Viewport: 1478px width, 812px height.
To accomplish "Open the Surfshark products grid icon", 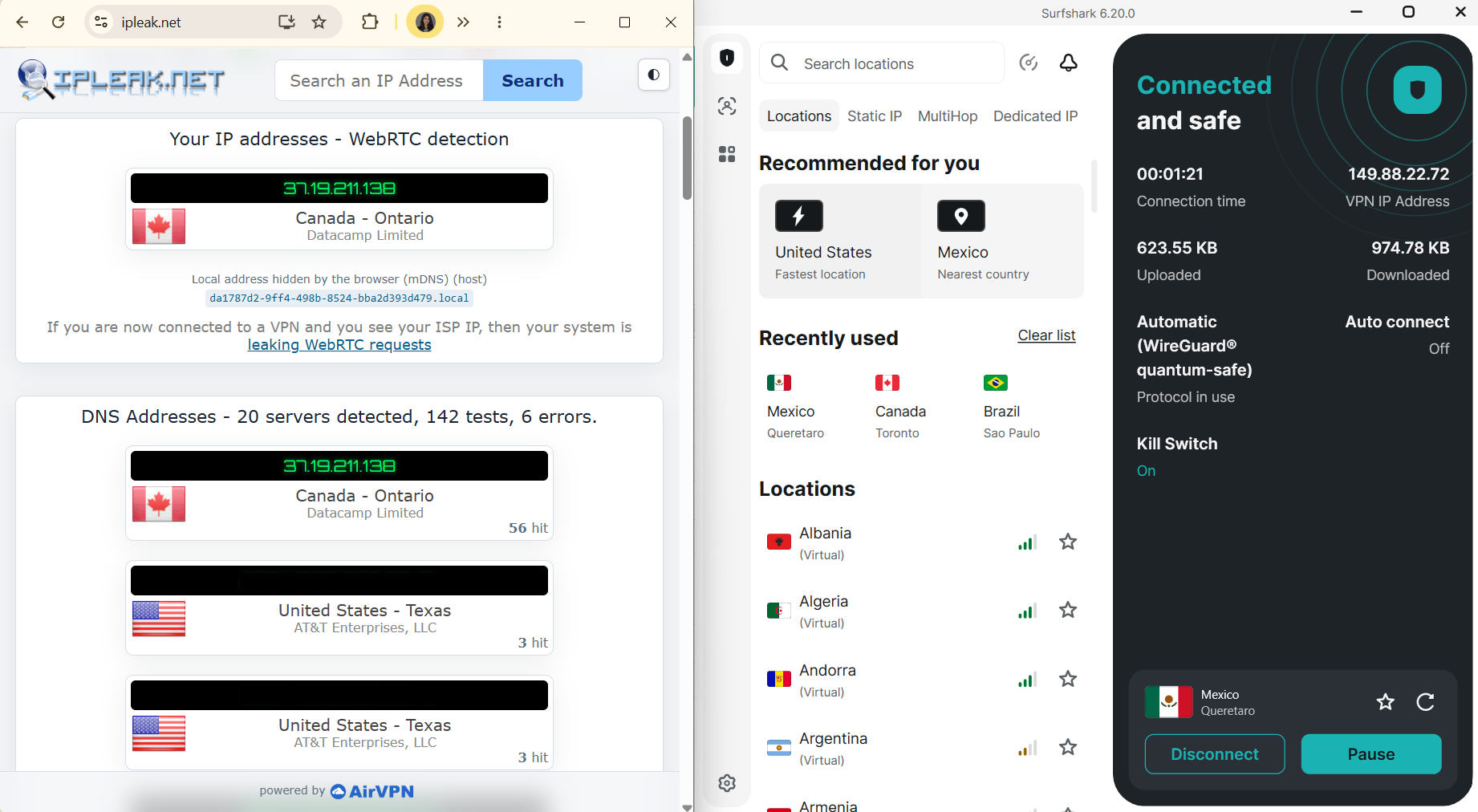I will (727, 154).
